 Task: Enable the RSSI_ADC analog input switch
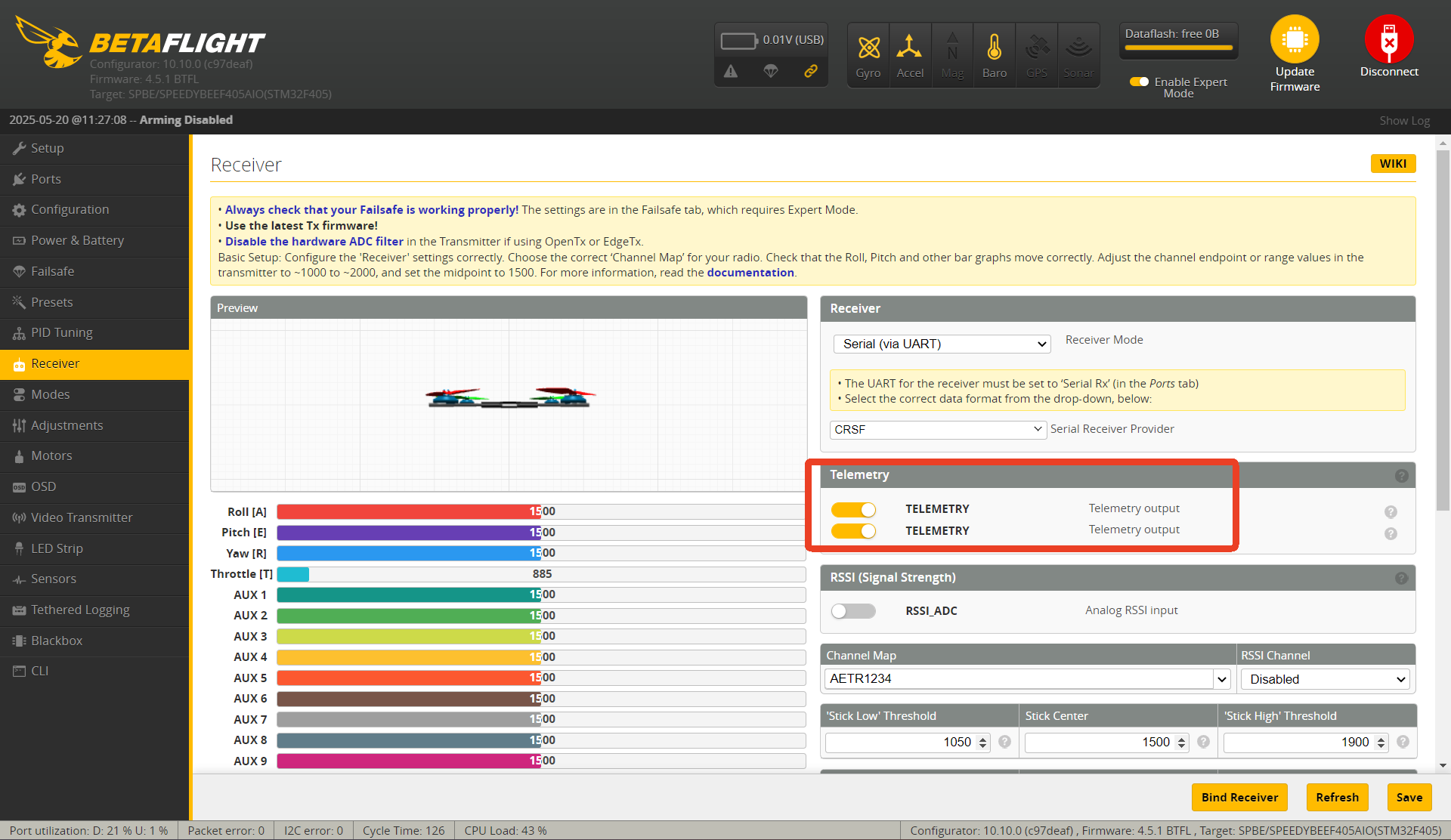click(853, 611)
